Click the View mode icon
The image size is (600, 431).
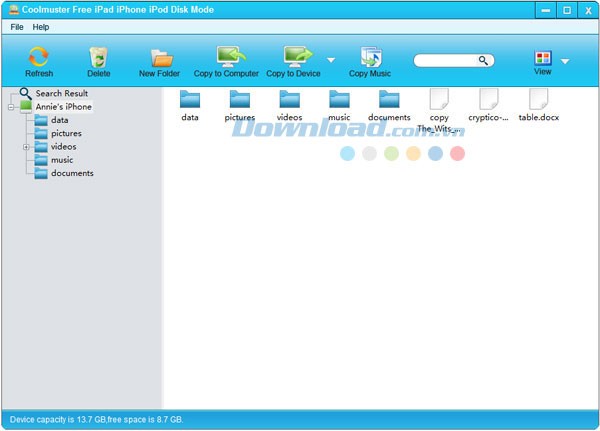coord(543,59)
